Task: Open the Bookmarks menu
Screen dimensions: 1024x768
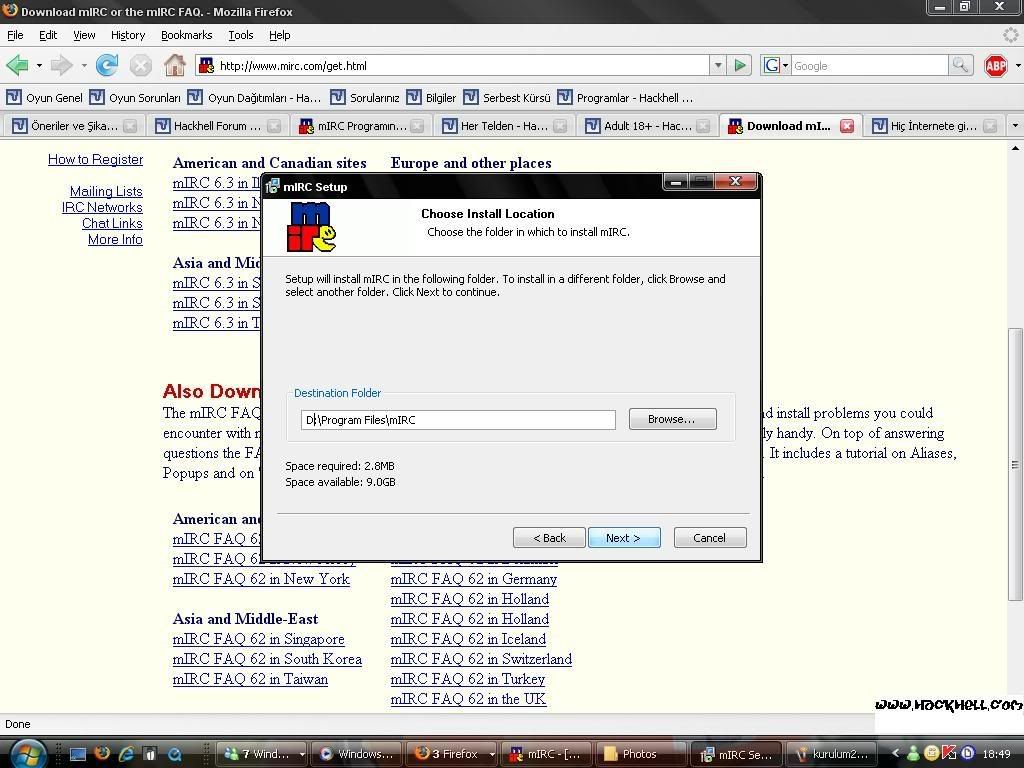Action: pyautogui.click(x=186, y=35)
